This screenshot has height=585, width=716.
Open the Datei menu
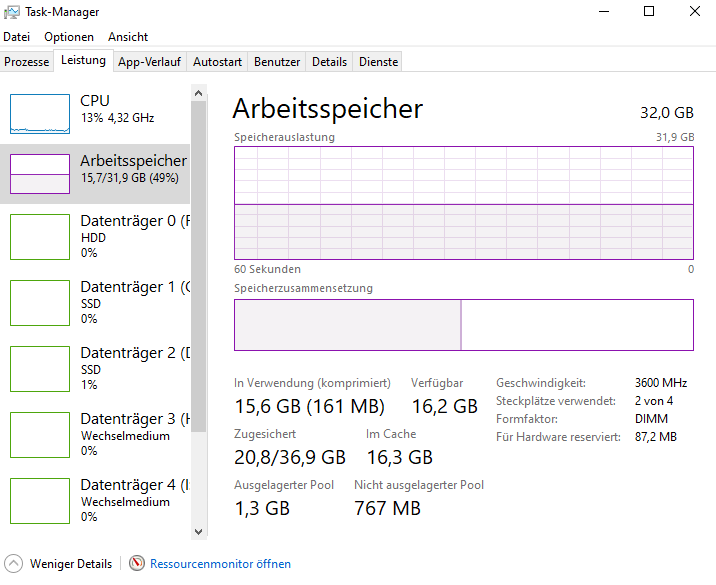[17, 37]
